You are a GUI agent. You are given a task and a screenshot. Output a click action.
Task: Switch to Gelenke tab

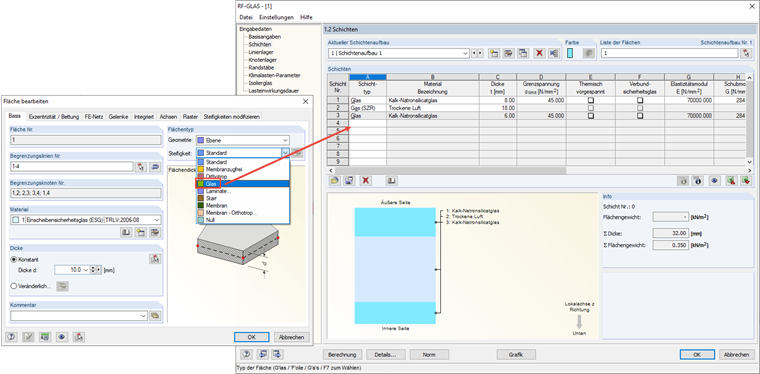(118, 117)
